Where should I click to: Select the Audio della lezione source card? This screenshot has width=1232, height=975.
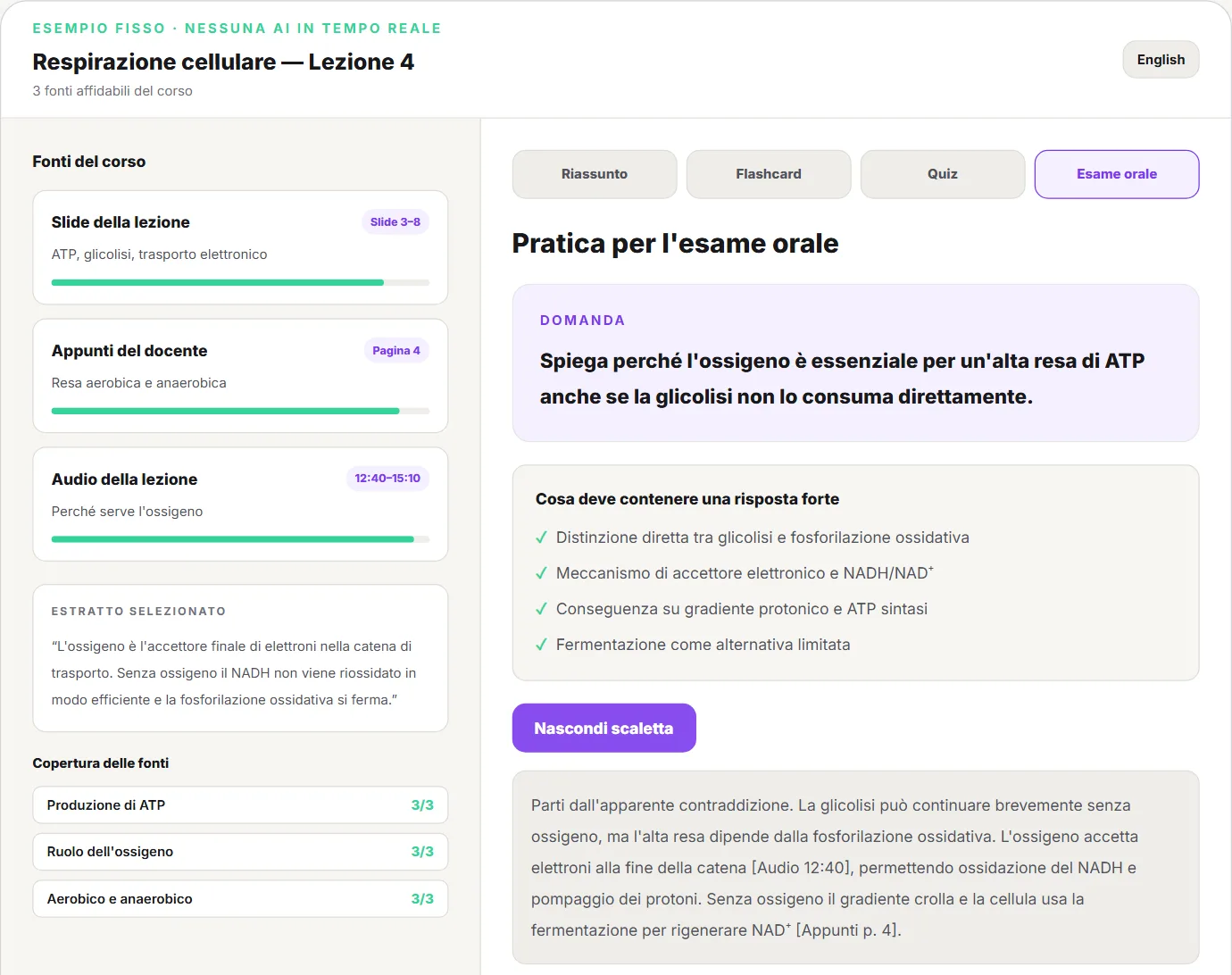point(240,504)
